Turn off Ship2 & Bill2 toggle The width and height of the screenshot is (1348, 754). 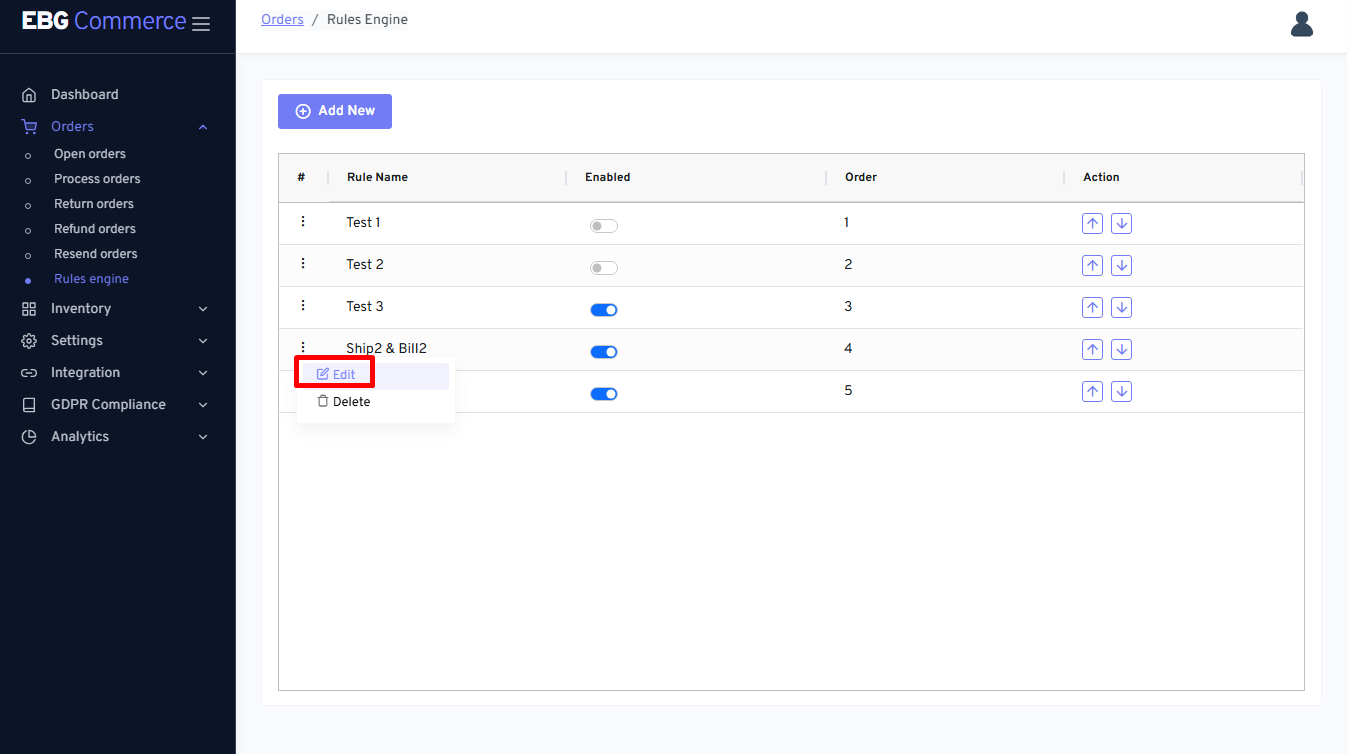(x=603, y=352)
